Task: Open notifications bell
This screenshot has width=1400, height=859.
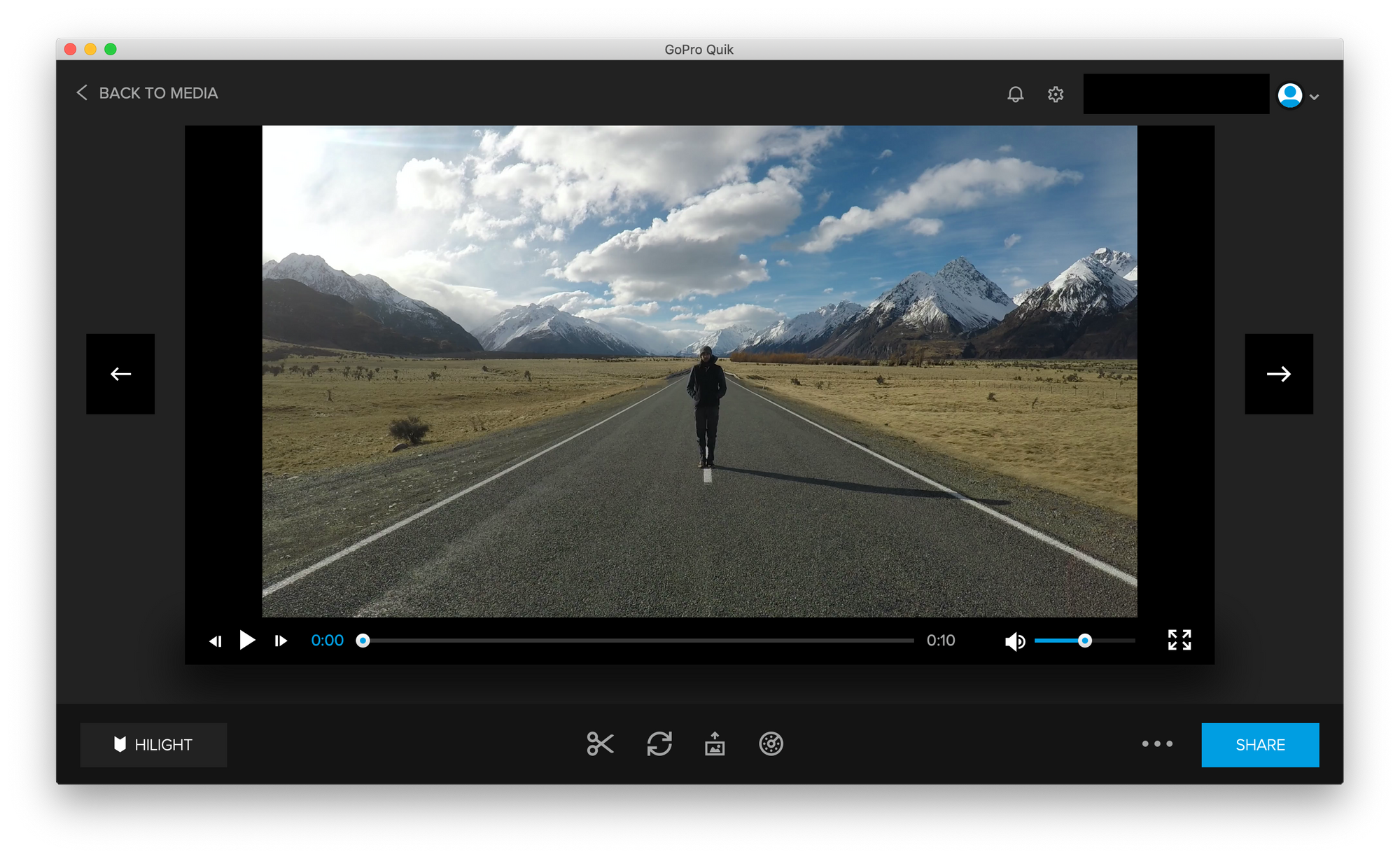Action: tap(1015, 94)
